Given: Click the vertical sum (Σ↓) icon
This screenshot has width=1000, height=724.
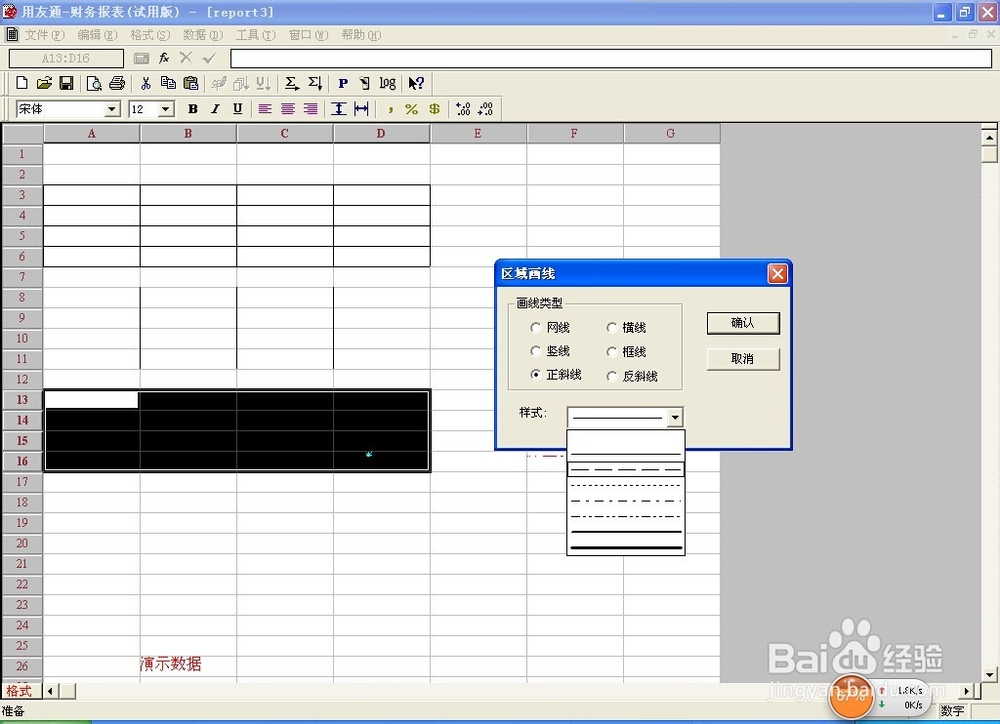Looking at the screenshot, I should pos(314,83).
